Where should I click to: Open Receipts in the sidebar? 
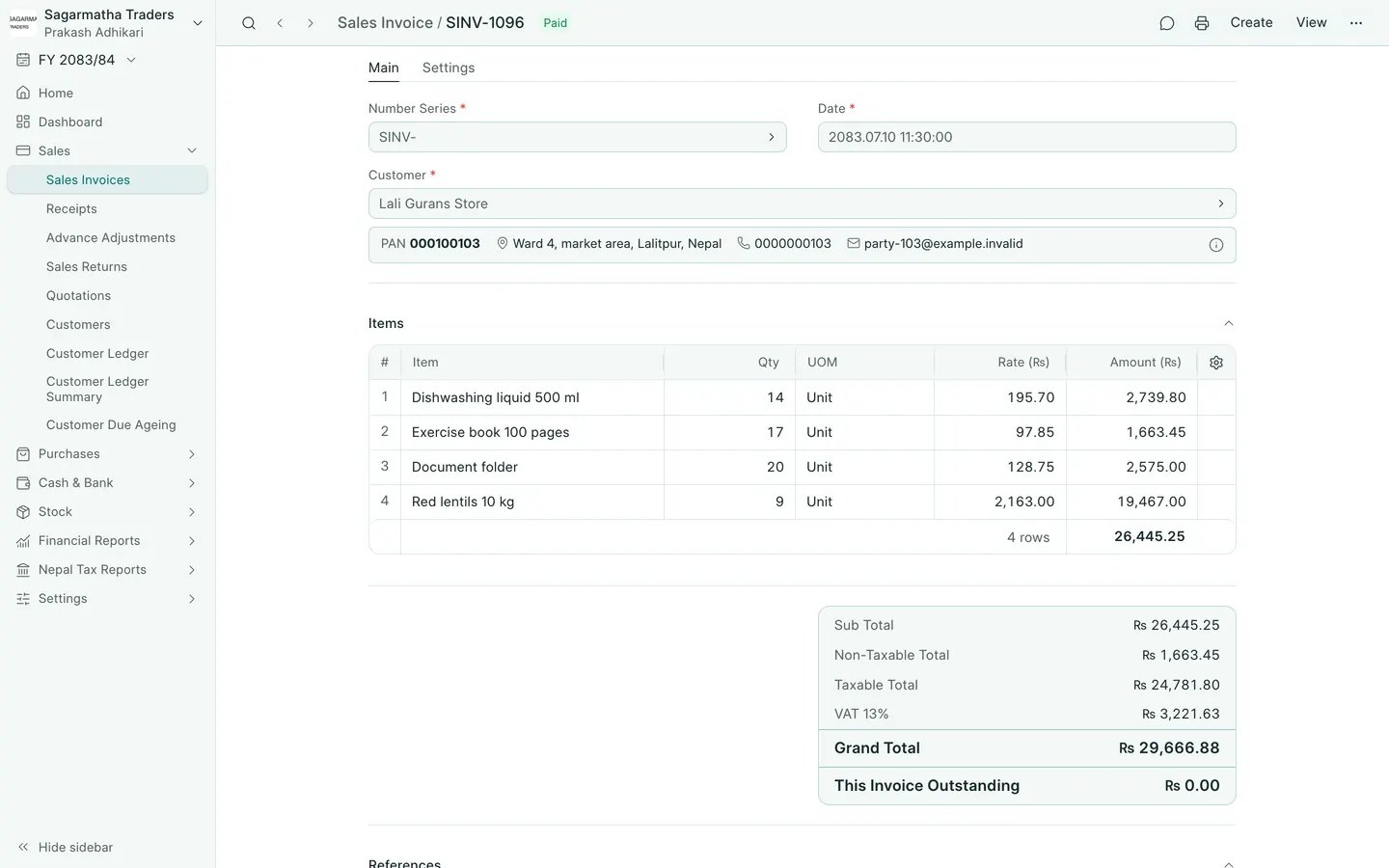tap(71, 209)
